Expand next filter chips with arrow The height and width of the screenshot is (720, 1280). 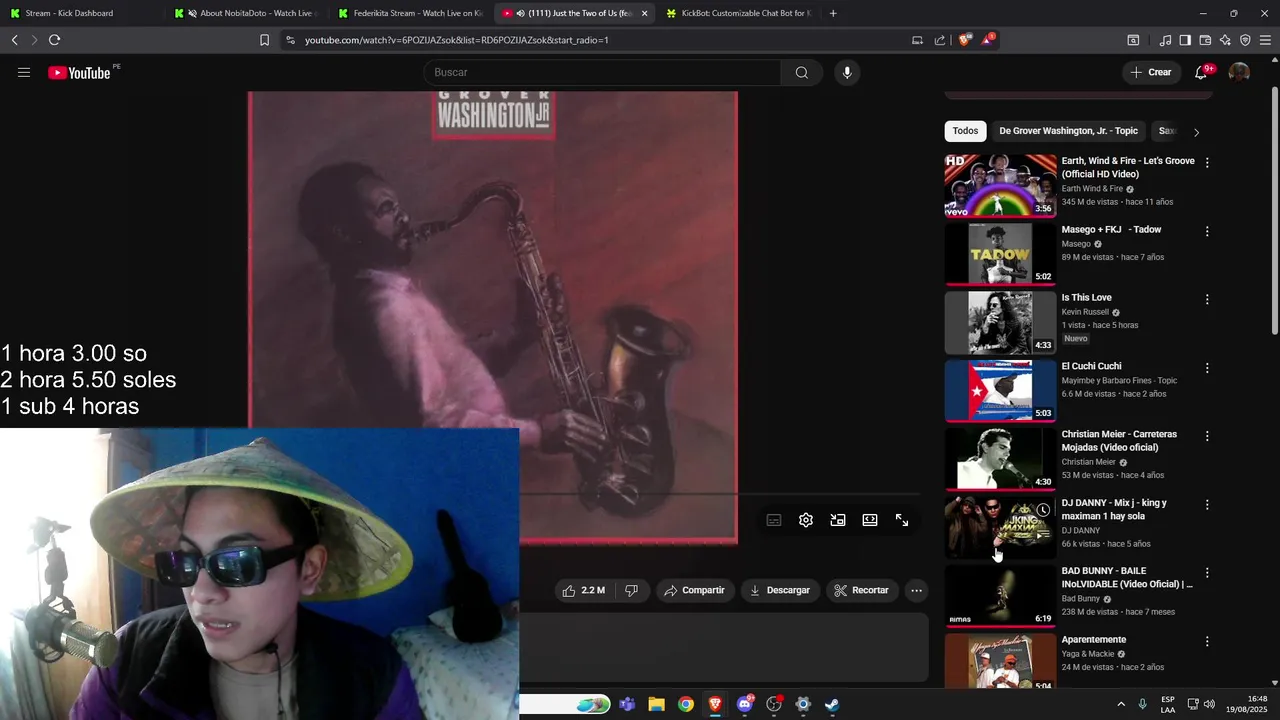point(1196,132)
